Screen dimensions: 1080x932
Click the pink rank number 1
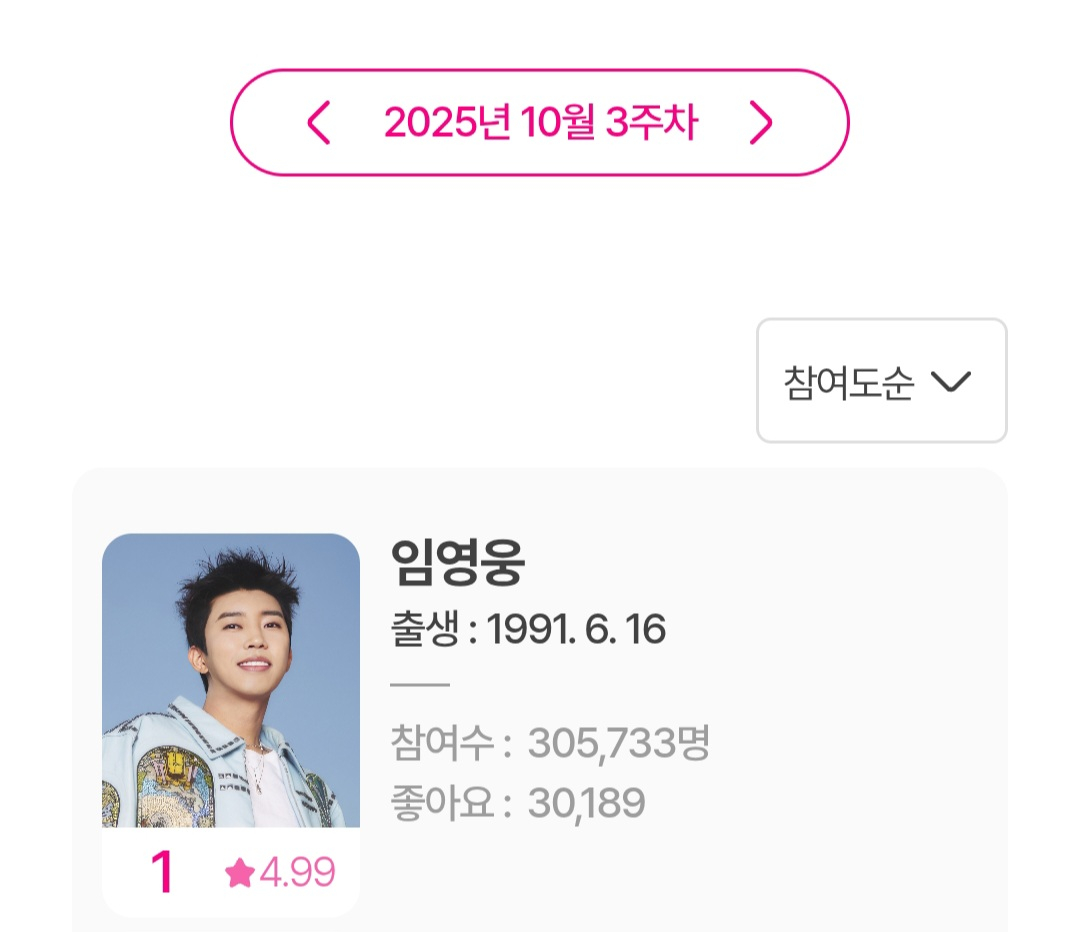[161, 873]
